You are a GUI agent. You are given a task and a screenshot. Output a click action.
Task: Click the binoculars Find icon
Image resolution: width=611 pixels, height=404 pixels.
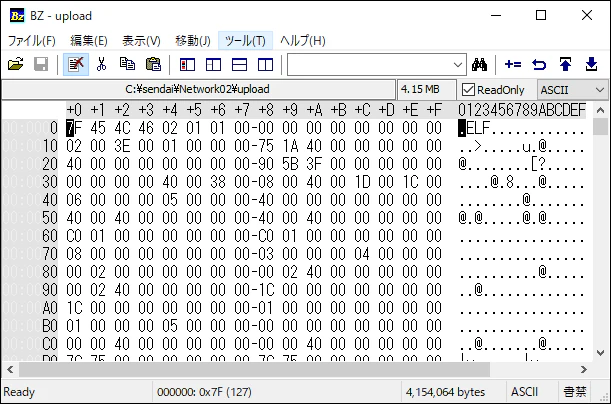pyautogui.click(x=479, y=64)
